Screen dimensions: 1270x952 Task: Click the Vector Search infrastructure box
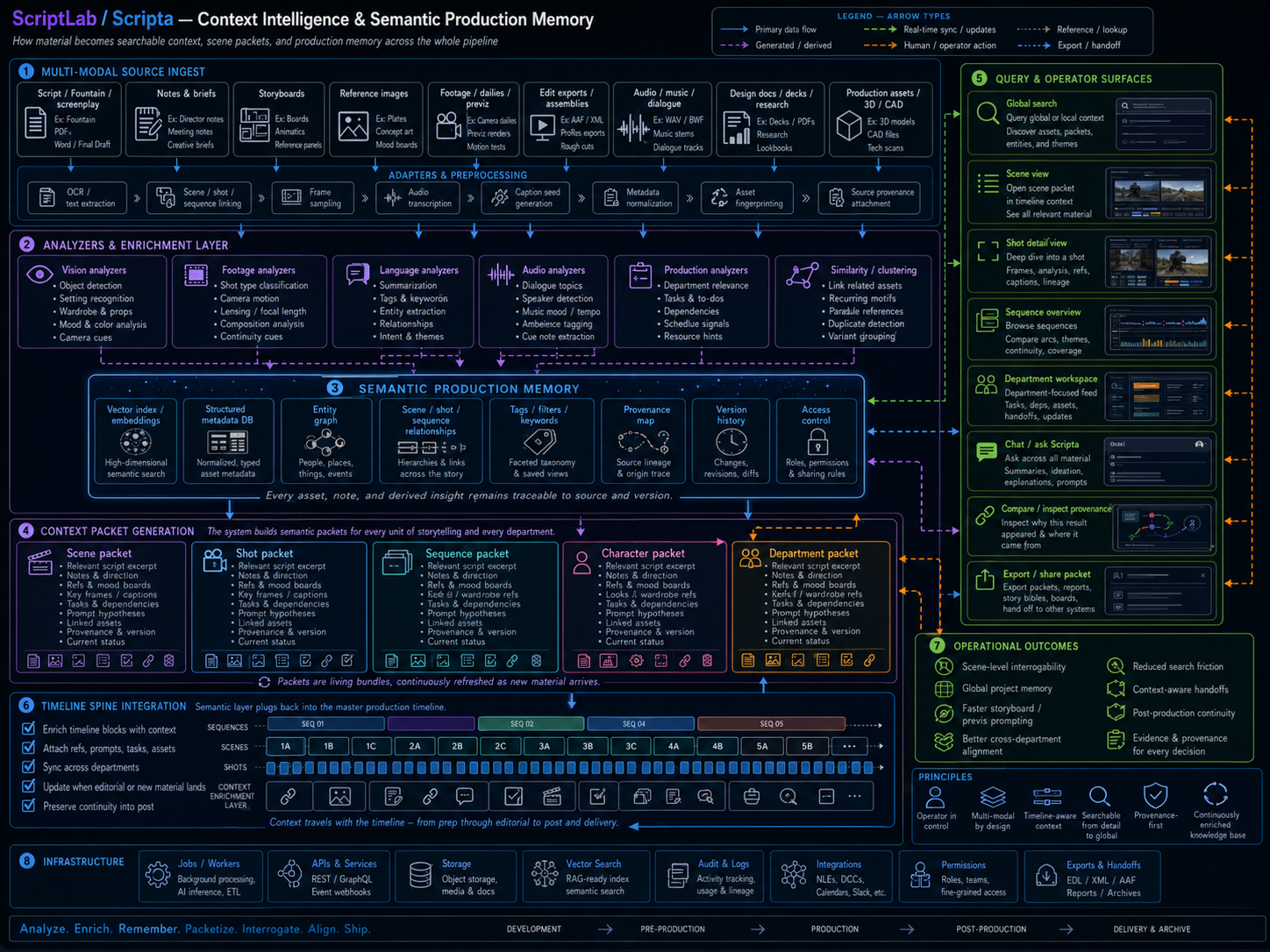586,876
